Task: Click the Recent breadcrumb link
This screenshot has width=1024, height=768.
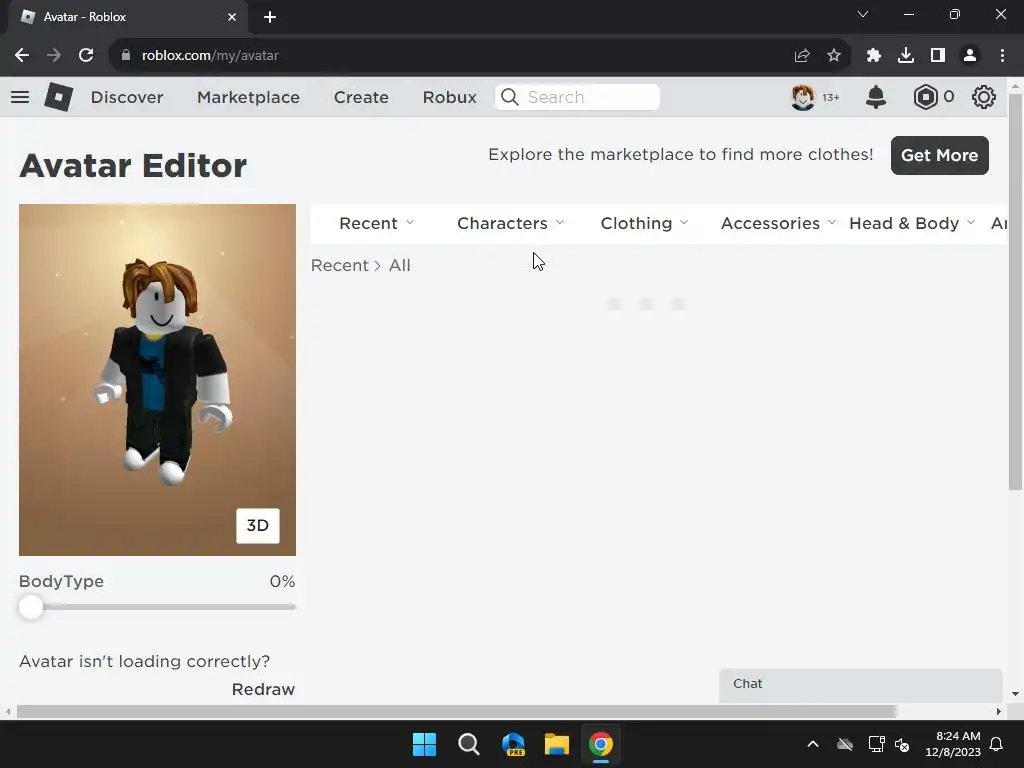Action: 340,266
